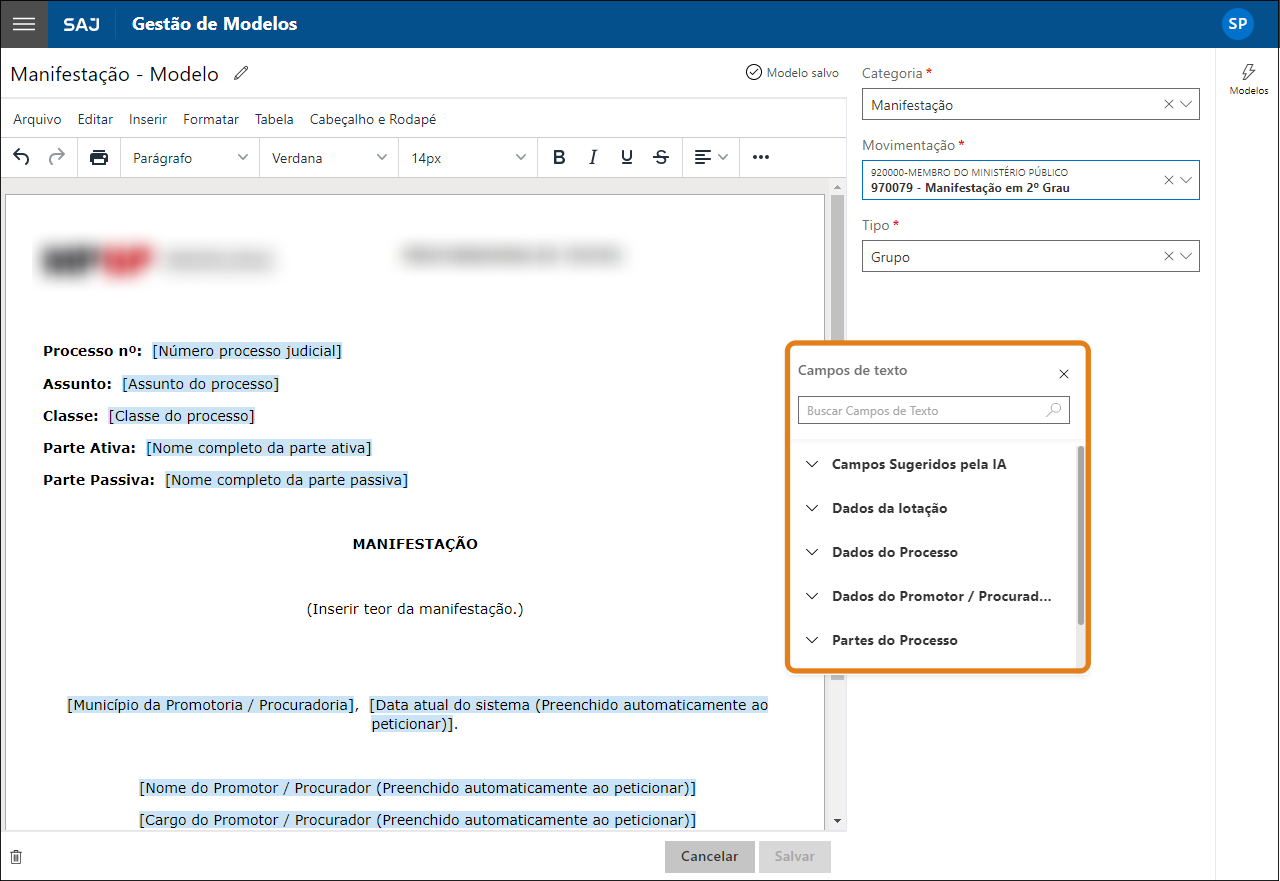Click the pencil icon to rename model
This screenshot has width=1280, height=881.
(241, 73)
